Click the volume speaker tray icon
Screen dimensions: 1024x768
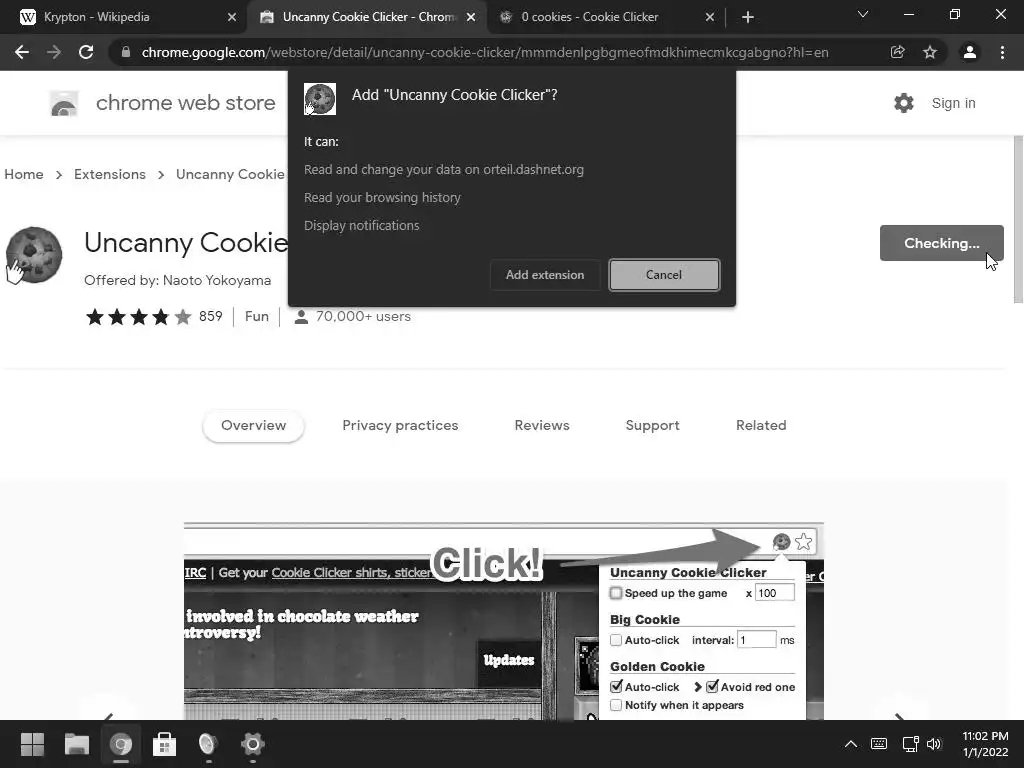[x=934, y=744]
